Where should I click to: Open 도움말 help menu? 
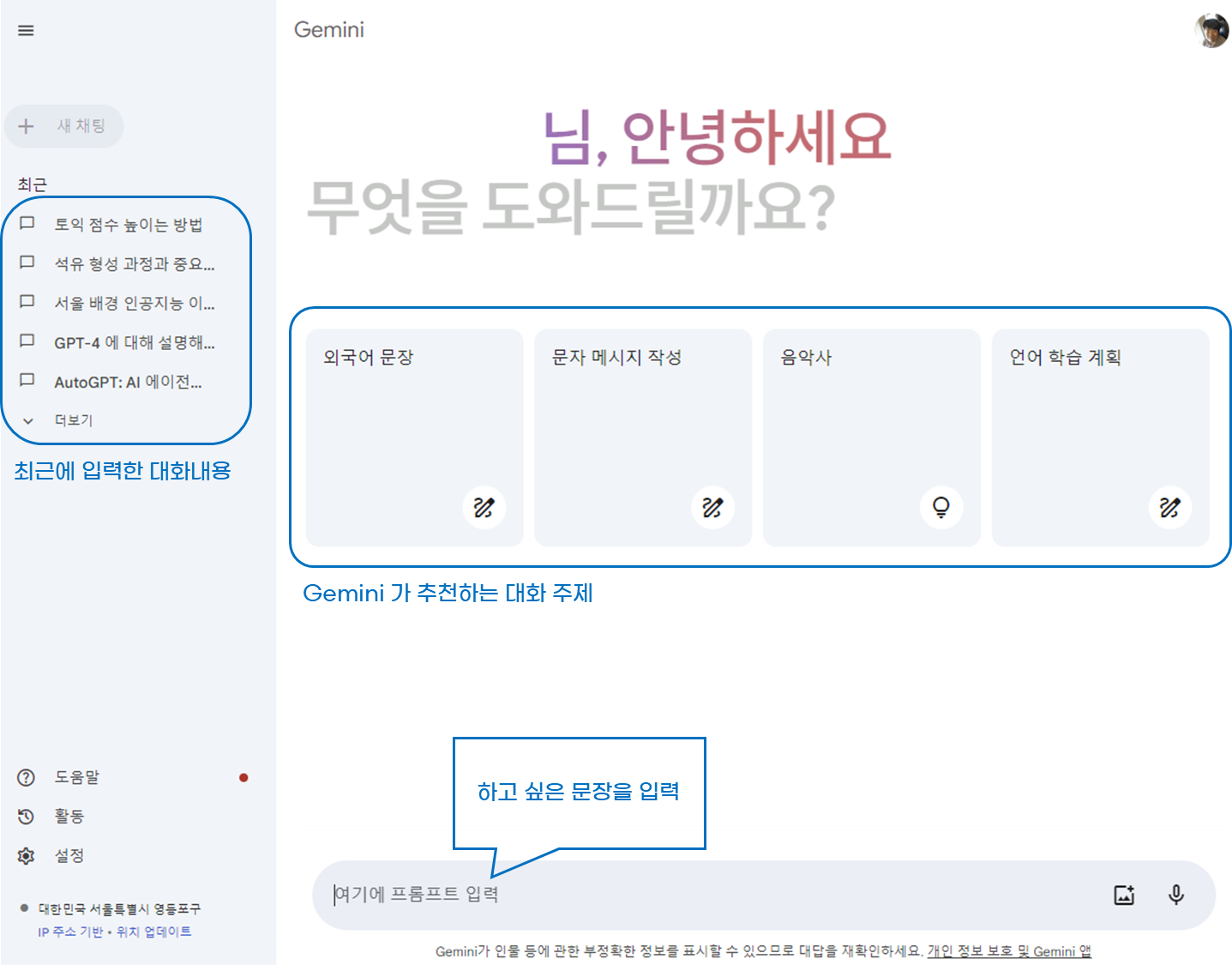(77, 777)
